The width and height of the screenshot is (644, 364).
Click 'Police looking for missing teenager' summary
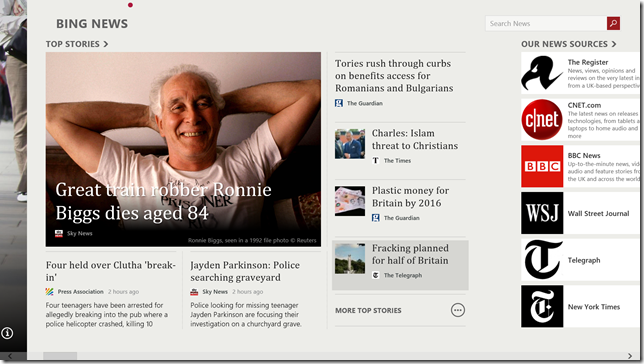(x=246, y=315)
